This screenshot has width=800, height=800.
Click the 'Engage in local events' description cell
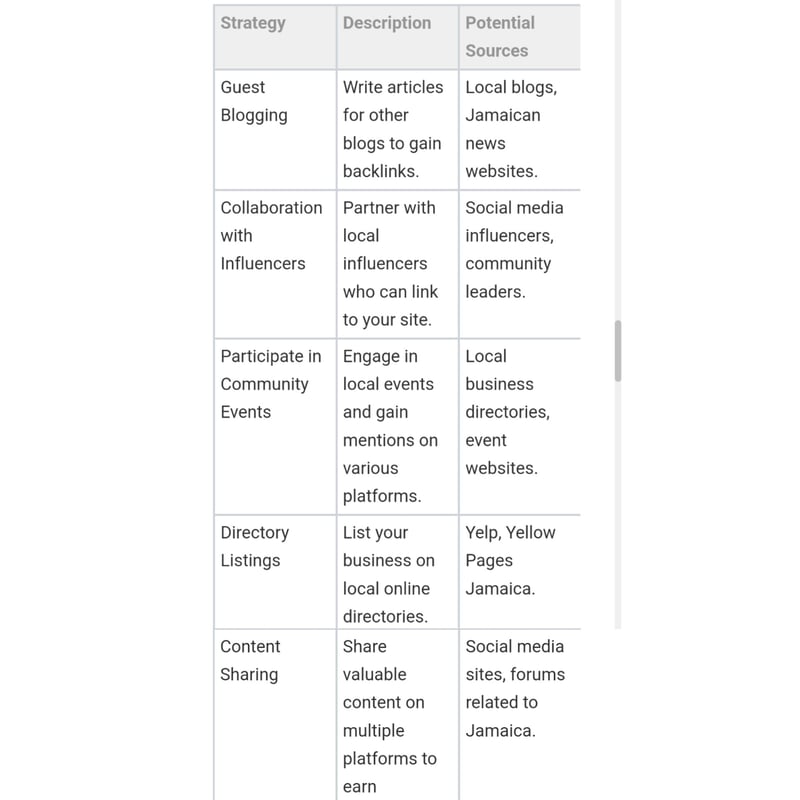390,426
